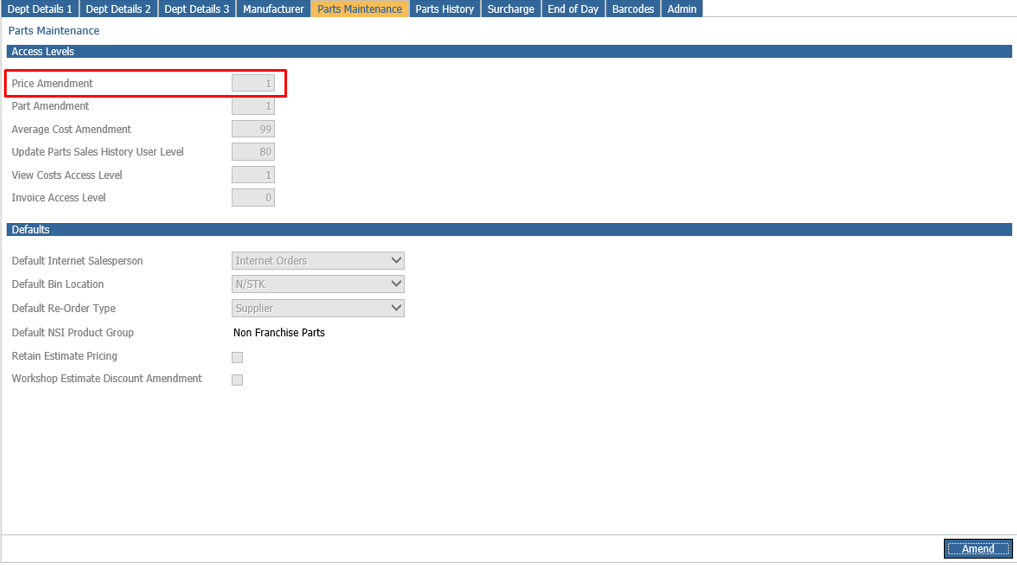This screenshot has width=1017, height=565.
Task: Select the Dept Details 3 tab
Action: point(196,9)
